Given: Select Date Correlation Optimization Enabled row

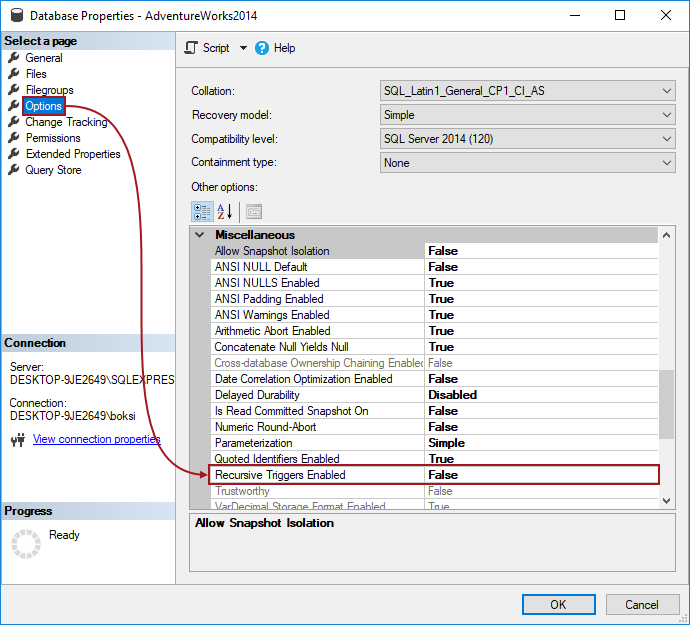Looking at the screenshot, I should coord(434,379).
